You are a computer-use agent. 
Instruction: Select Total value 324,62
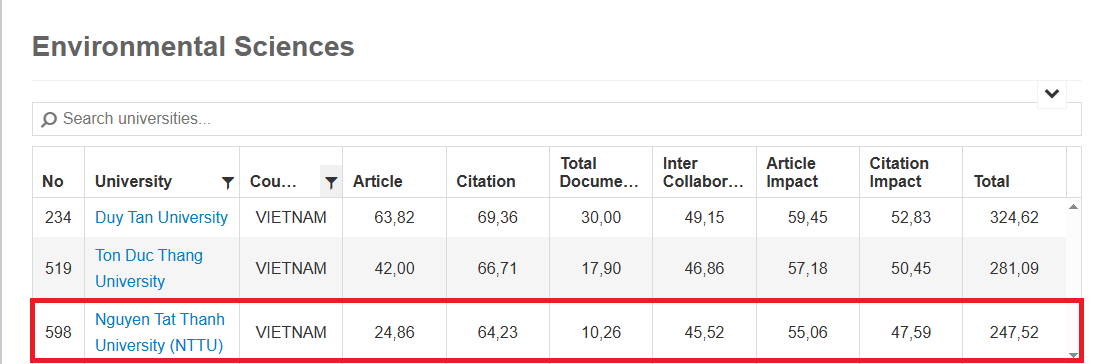pos(1014,217)
